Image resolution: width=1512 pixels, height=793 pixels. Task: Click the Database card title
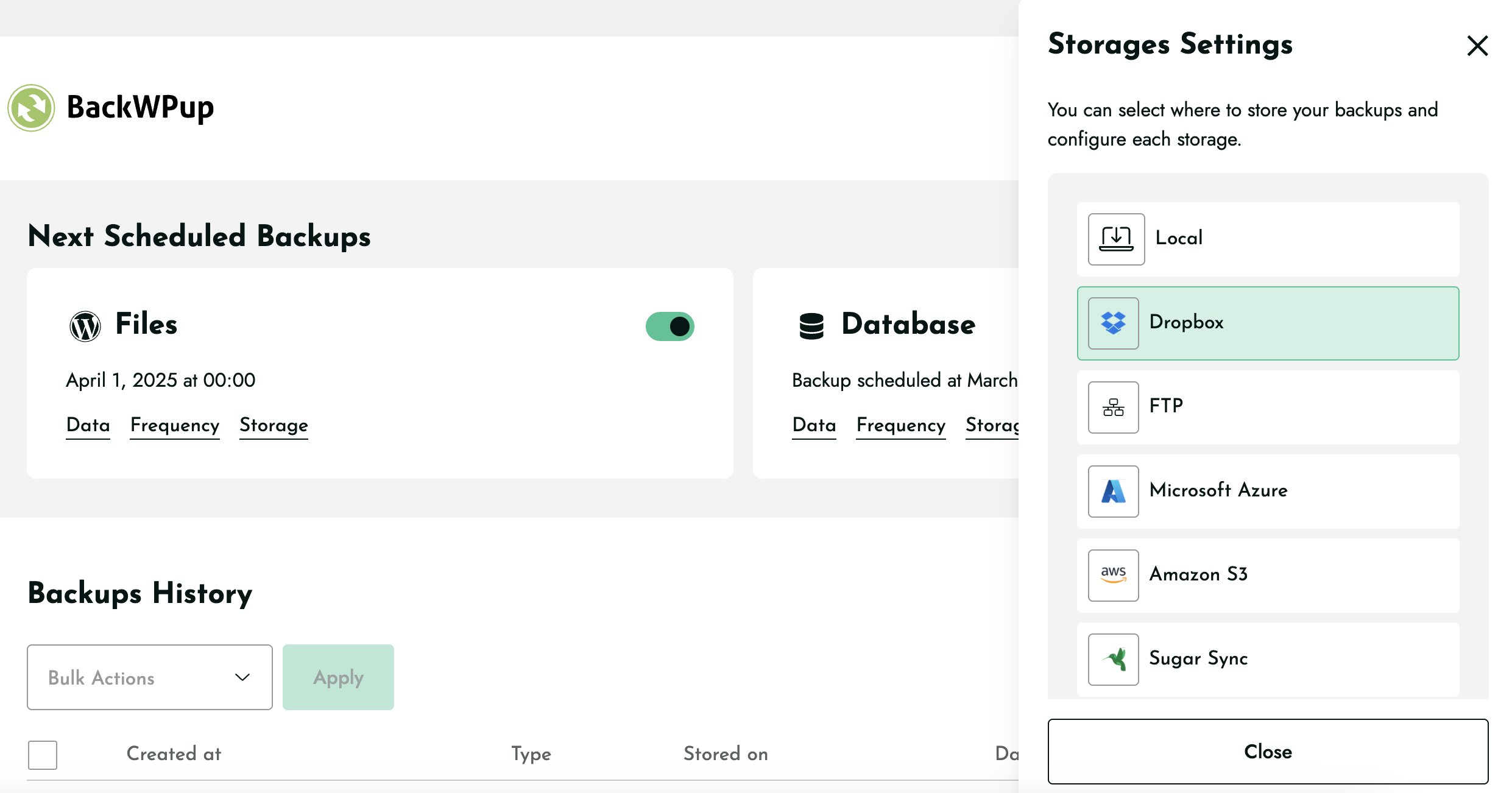point(908,323)
